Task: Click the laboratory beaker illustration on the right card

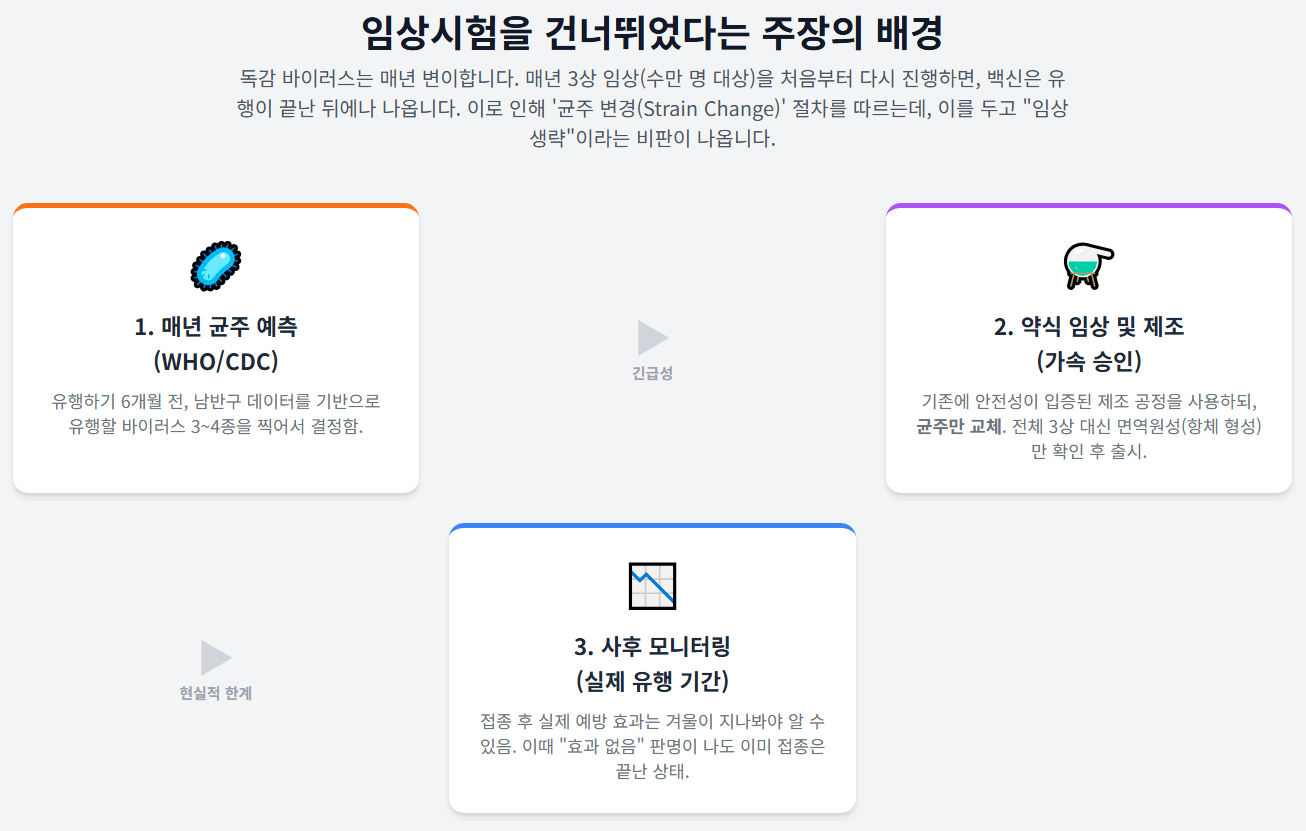Action: click(x=1088, y=262)
